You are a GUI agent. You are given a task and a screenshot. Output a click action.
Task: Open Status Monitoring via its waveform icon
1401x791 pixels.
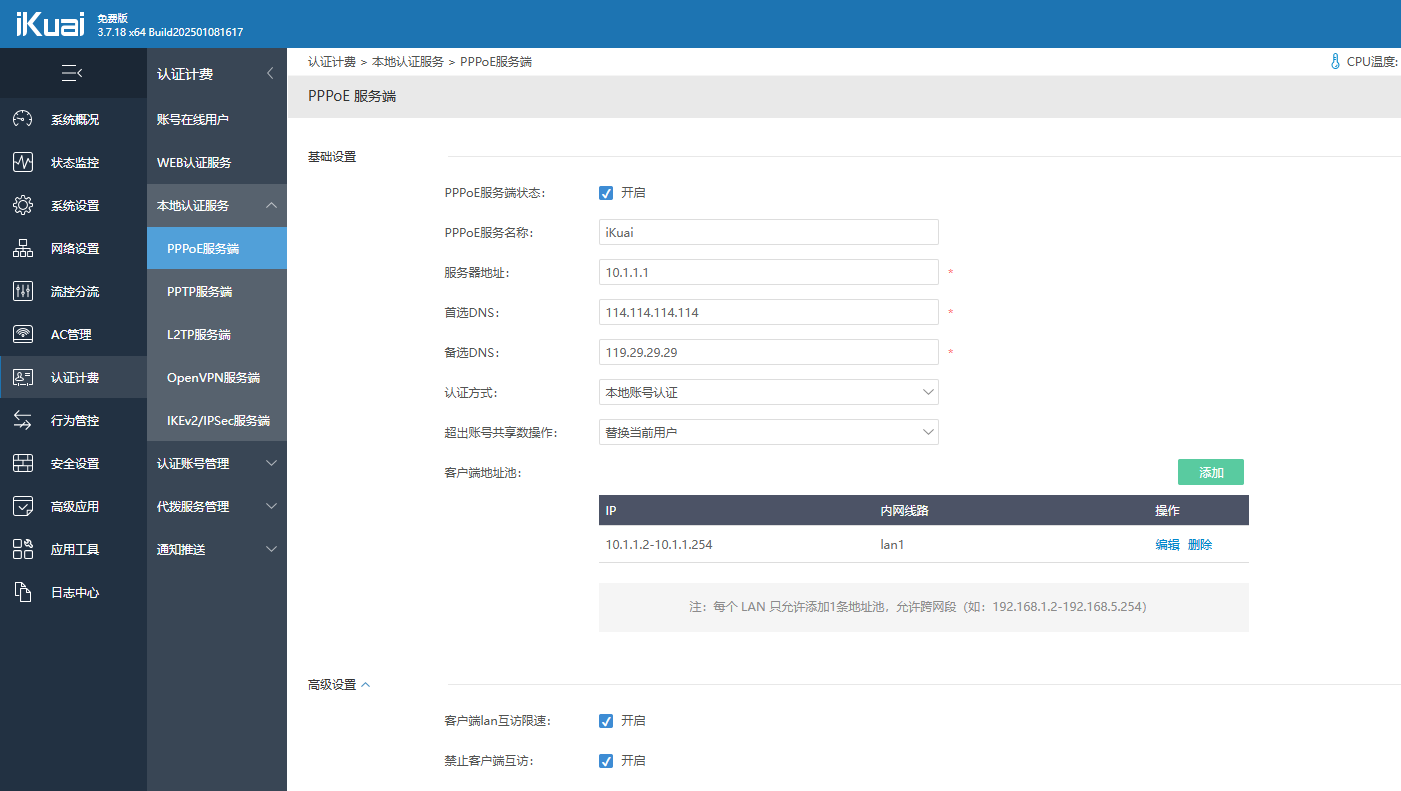coord(23,163)
